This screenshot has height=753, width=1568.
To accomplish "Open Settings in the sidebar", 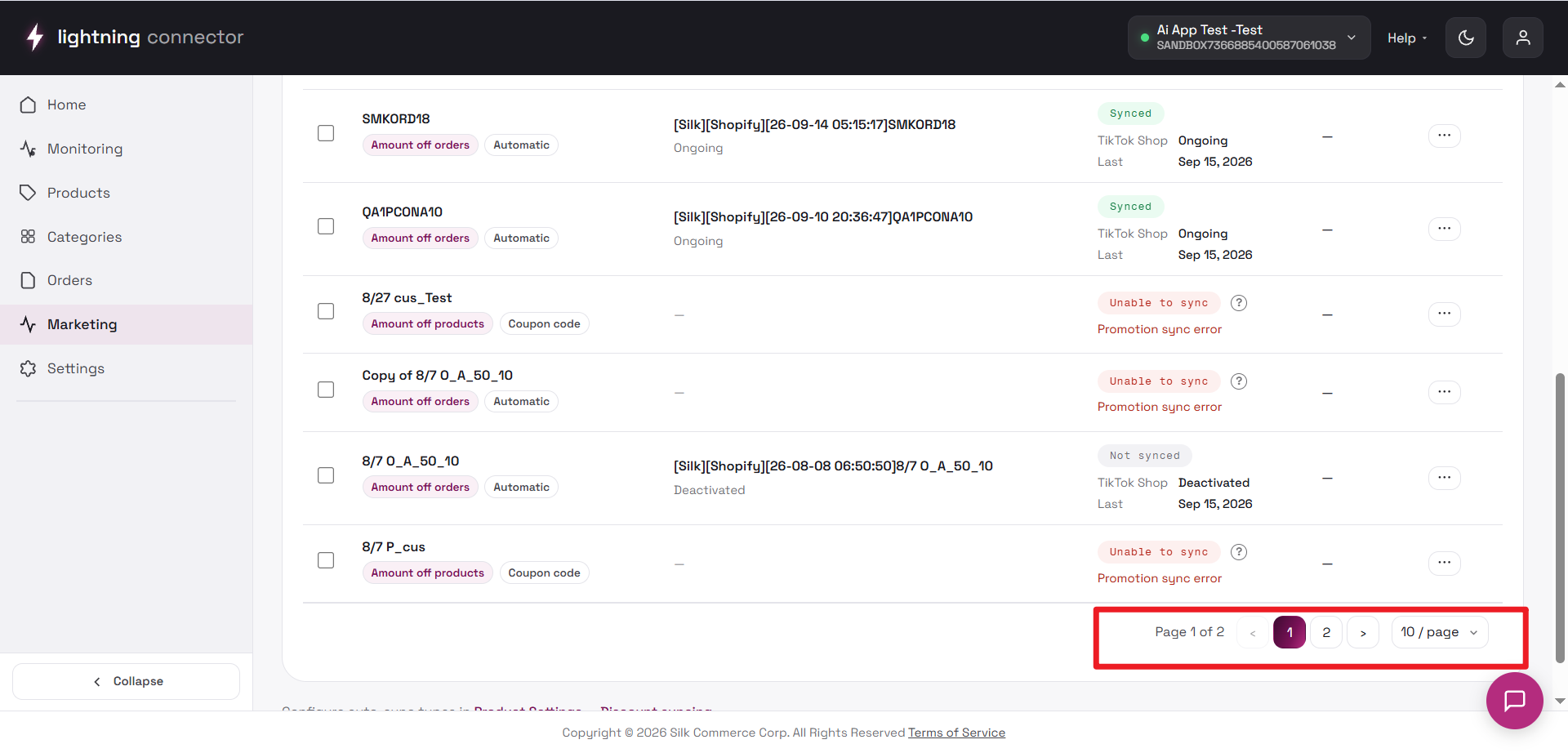I will (127, 368).
